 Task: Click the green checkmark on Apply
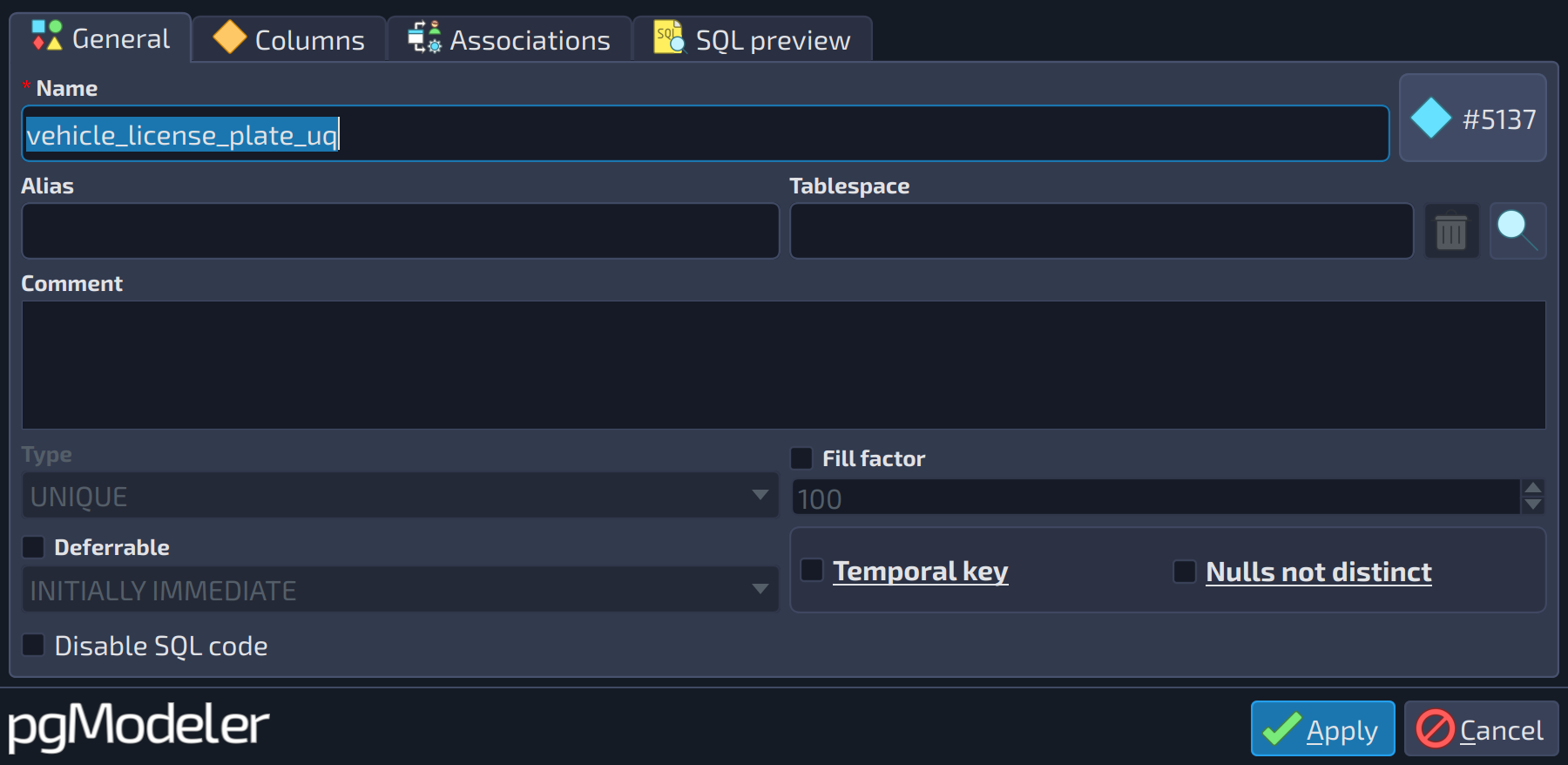pos(1281,728)
